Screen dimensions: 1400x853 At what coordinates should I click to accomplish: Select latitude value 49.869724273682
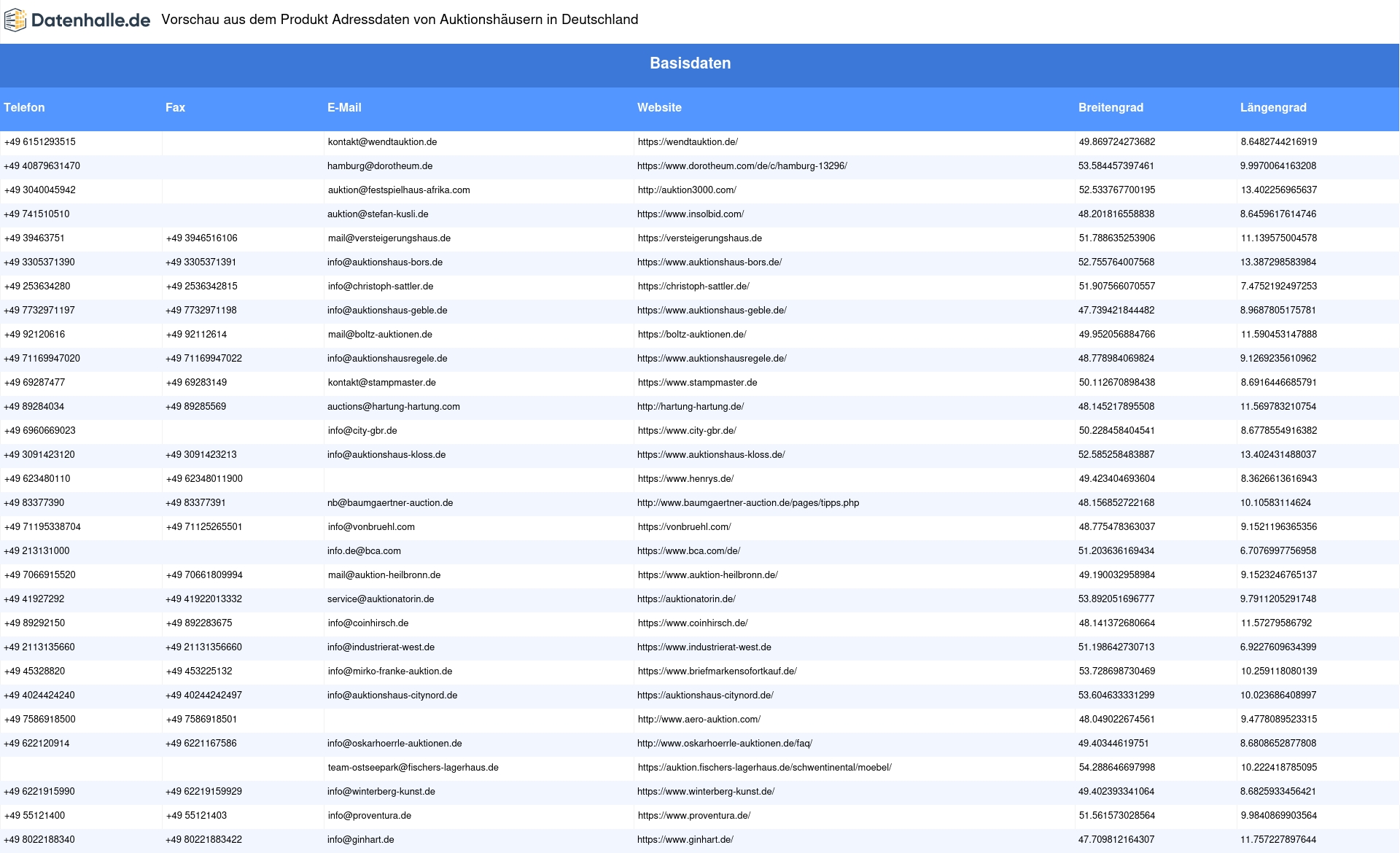(x=1117, y=142)
